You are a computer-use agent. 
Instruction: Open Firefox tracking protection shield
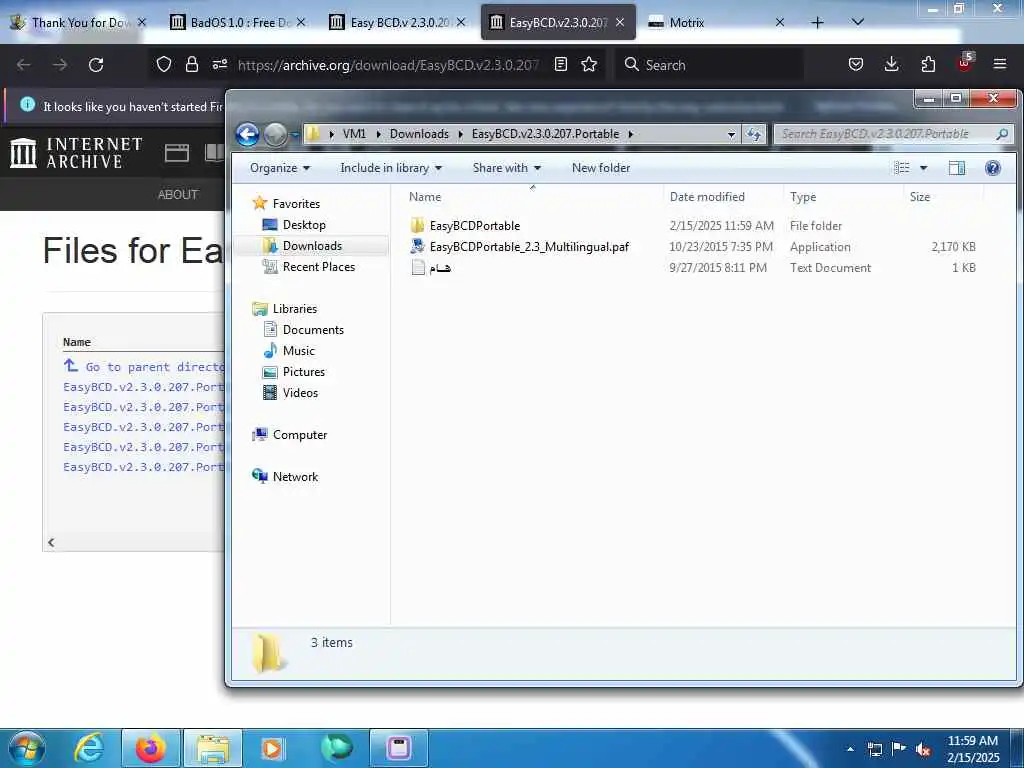[x=164, y=64]
